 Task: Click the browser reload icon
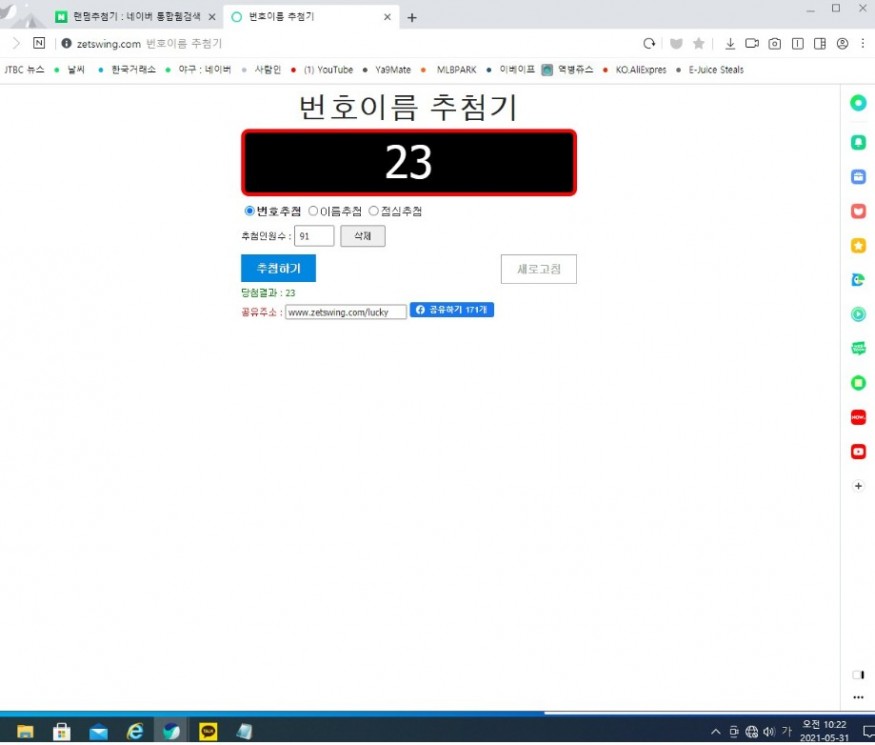pyautogui.click(x=649, y=43)
